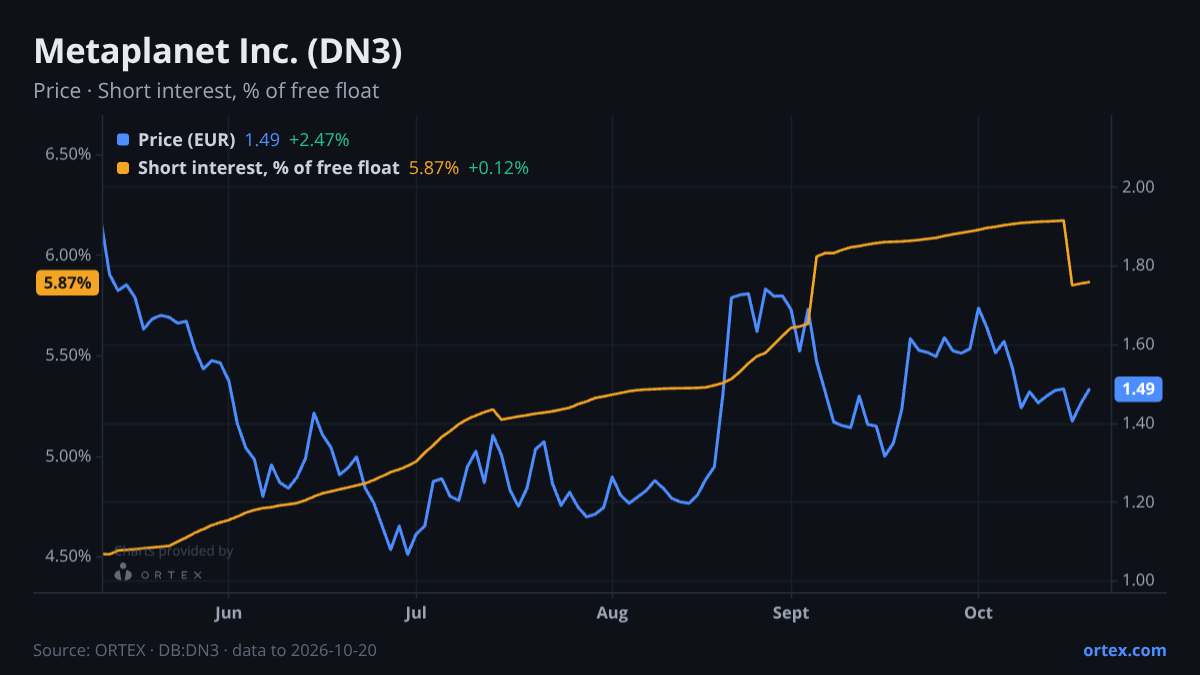Image resolution: width=1200 pixels, height=675 pixels.
Task: Click the +0.12% short interest change
Action: pos(498,168)
